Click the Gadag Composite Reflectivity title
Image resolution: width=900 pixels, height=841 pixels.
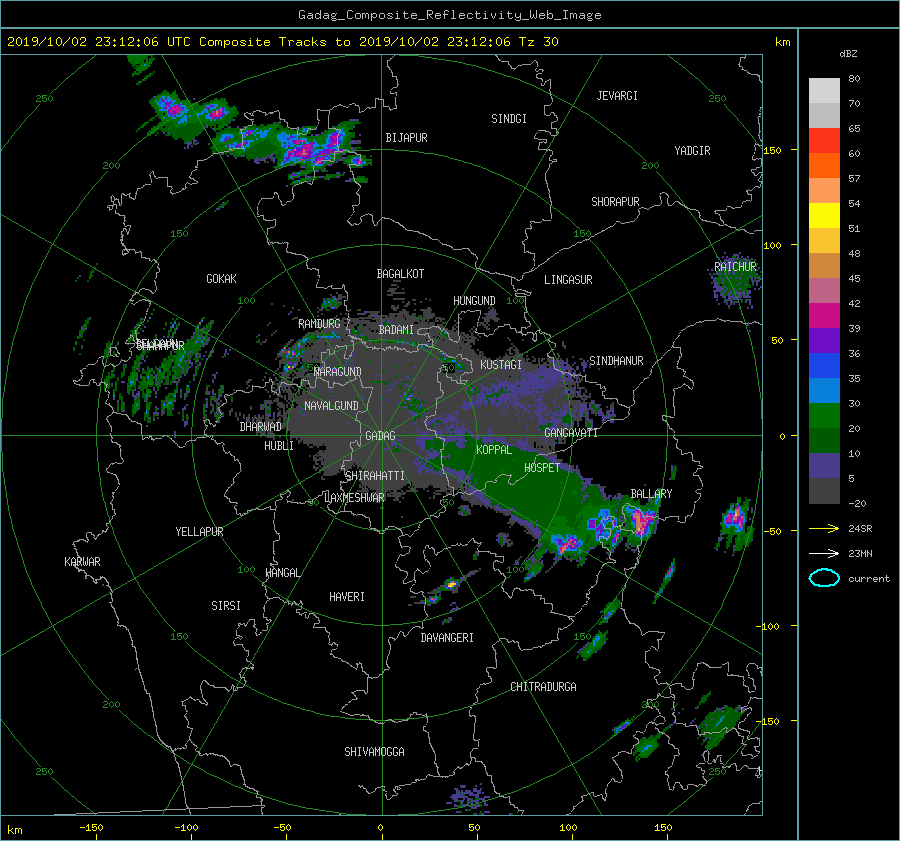pos(449,15)
